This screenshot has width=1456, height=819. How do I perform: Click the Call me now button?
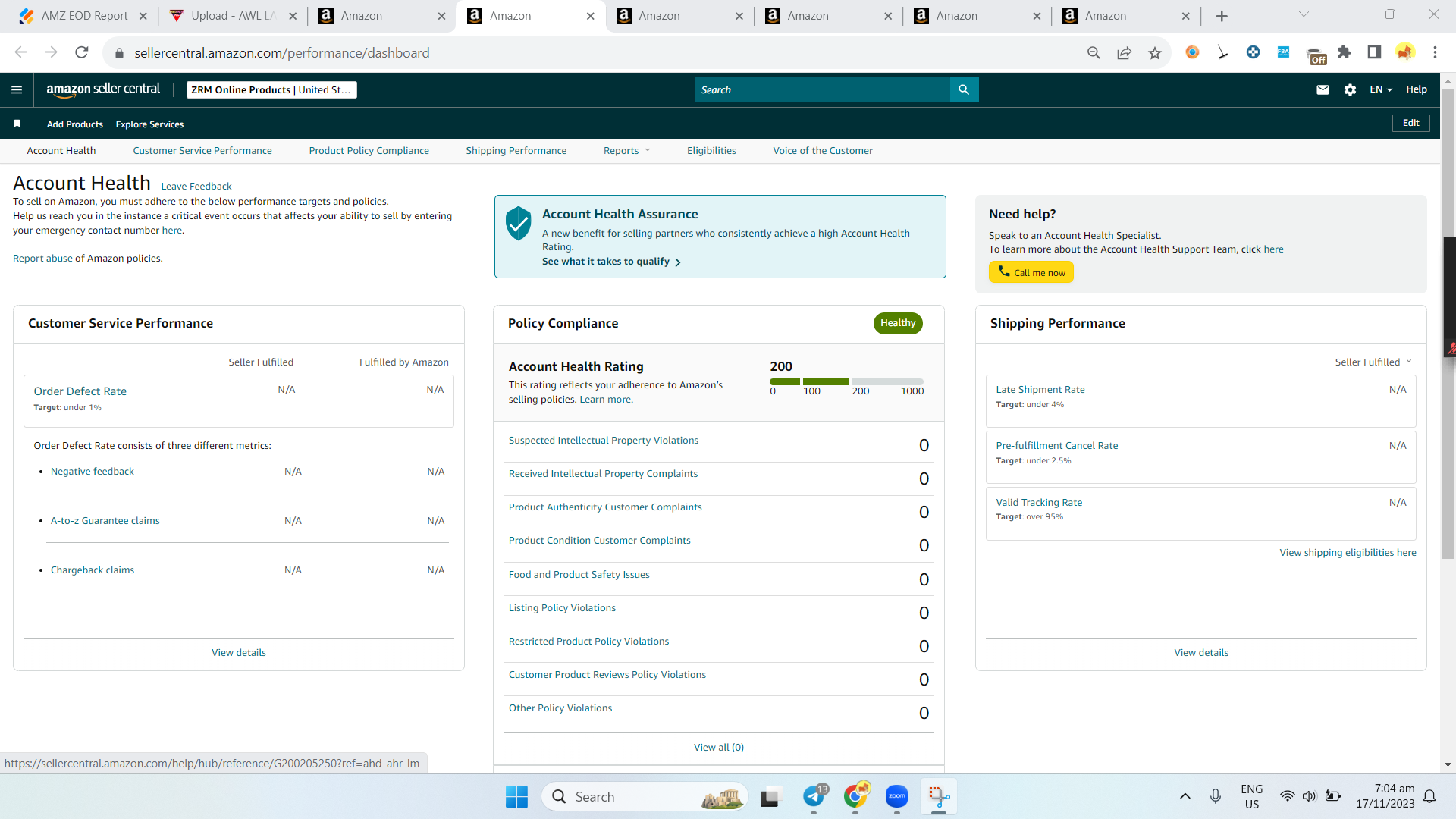[x=1031, y=272]
